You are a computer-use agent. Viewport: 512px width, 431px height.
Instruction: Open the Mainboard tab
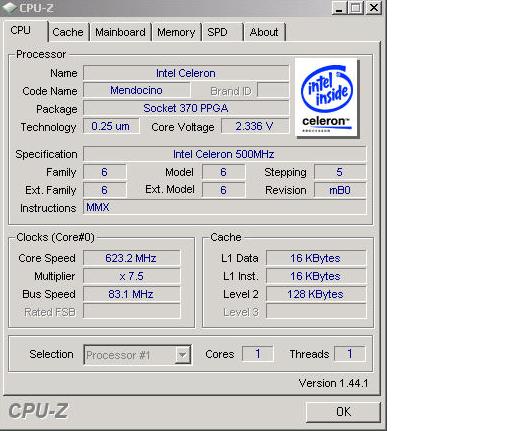click(120, 32)
